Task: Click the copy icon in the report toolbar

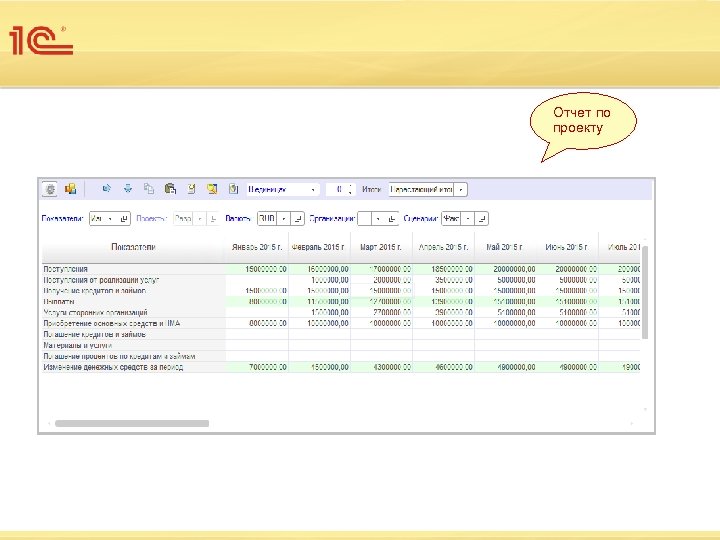Action: point(149,188)
